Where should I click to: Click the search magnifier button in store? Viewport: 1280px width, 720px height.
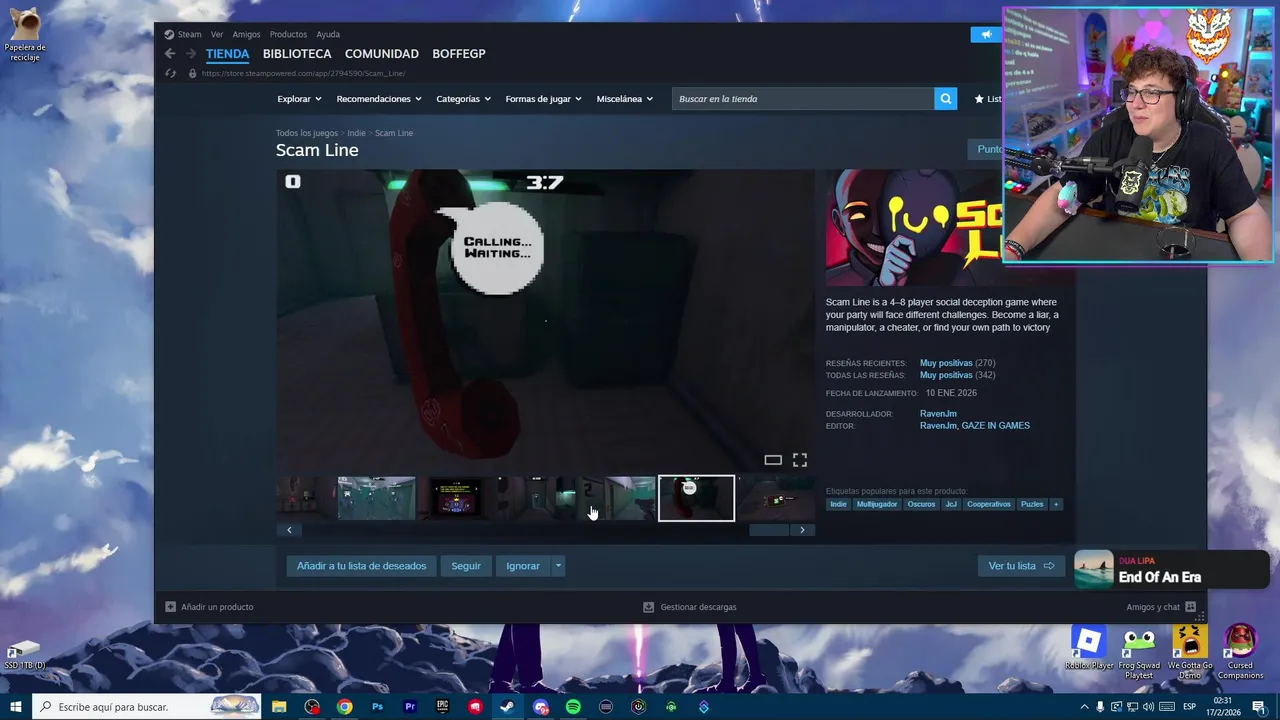pyautogui.click(x=945, y=99)
